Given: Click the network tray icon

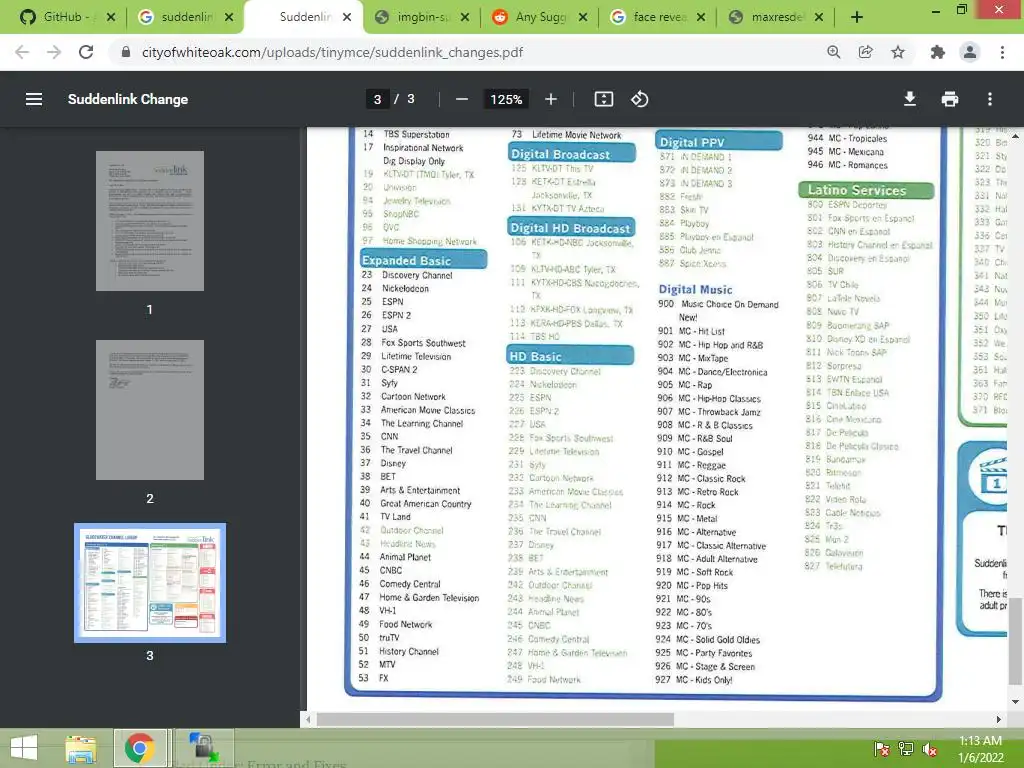Looking at the screenshot, I should click(906, 749).
